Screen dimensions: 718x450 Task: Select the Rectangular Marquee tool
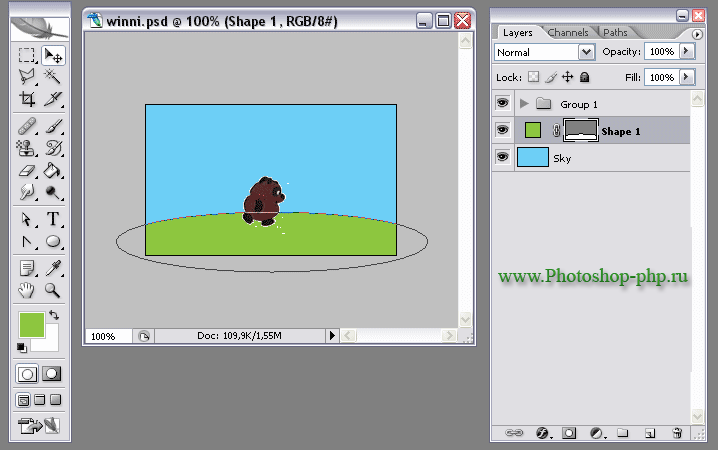27,55
